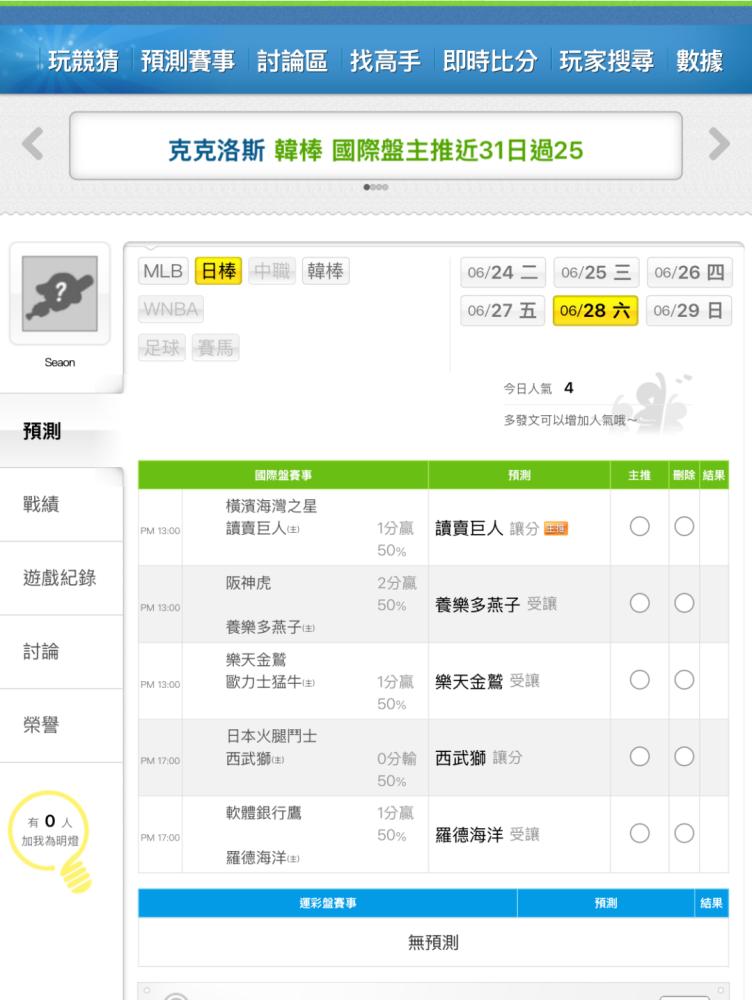Switch to the MLB league tab
Image resolution: width=752 pixels, height=1000 pixels.
163,271
